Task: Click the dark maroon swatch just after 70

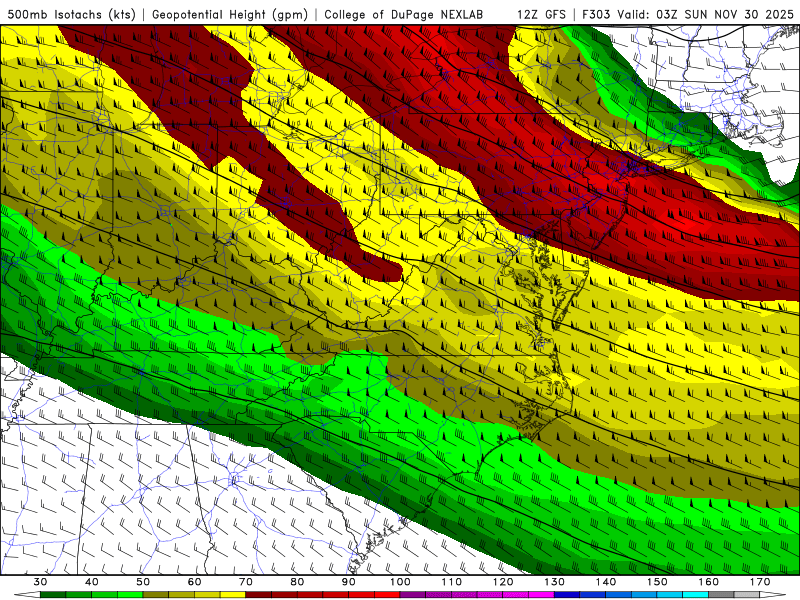Action: [x=259, y=595]
